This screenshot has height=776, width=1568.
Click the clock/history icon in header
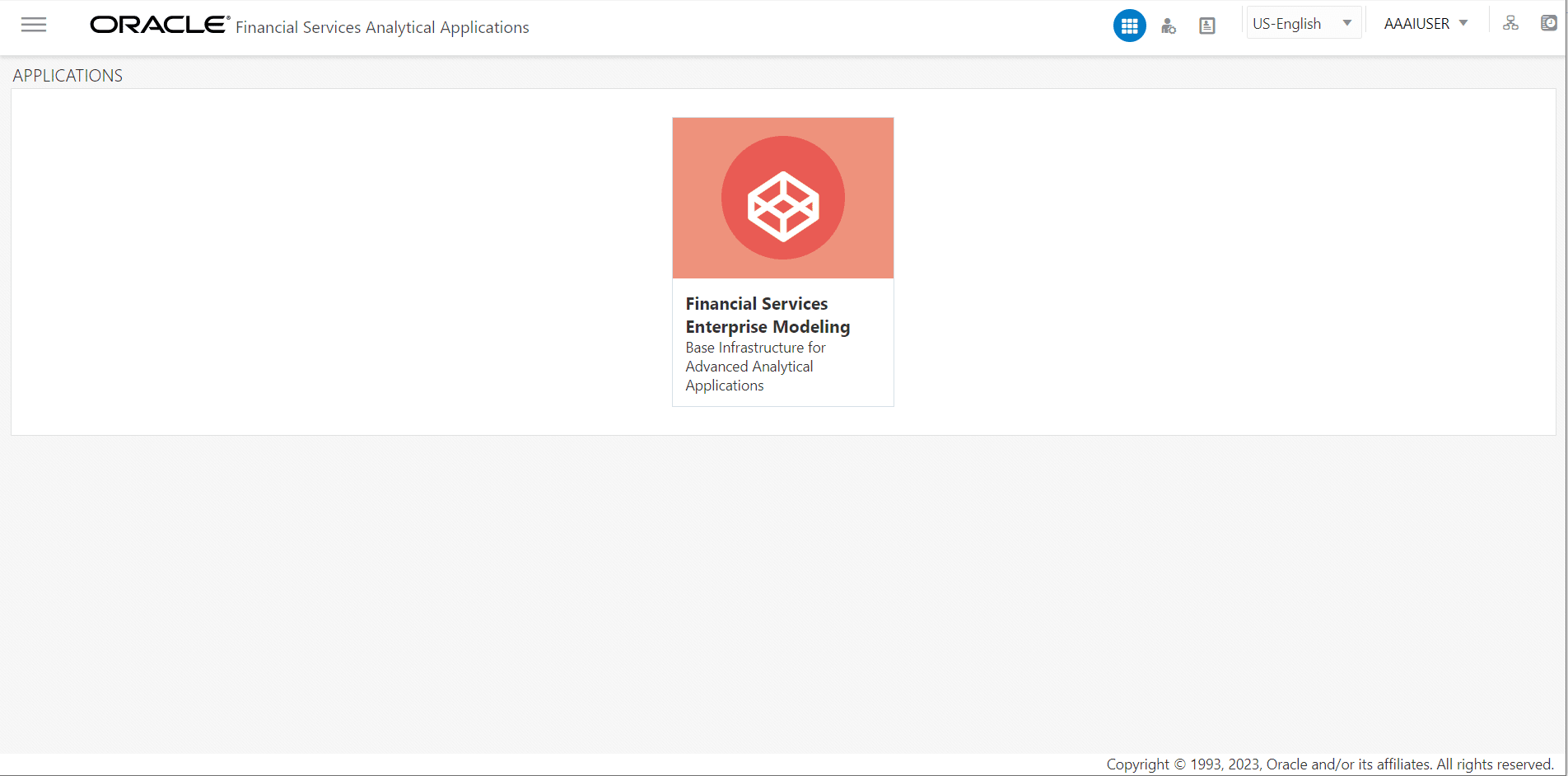[x=1549, y=23]
